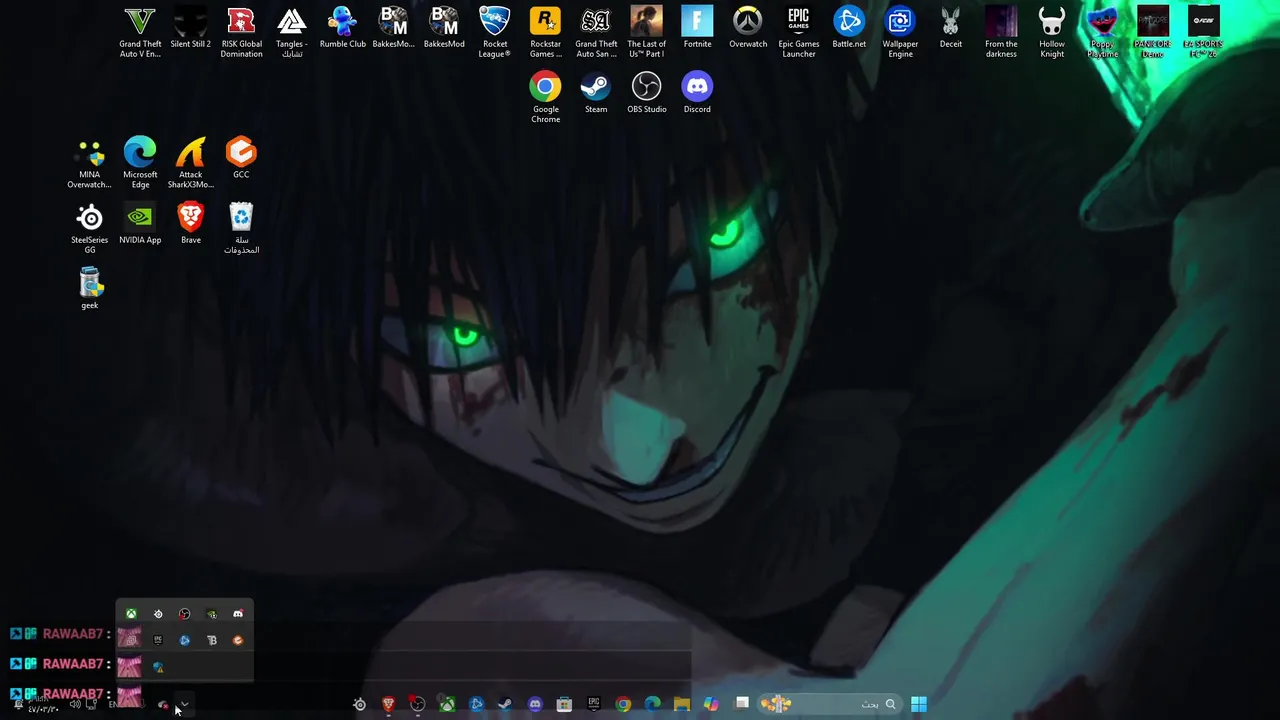Collapse hidden tray icons chevron
This screenshot has height=720, width=1280.
tap(184, 704)
